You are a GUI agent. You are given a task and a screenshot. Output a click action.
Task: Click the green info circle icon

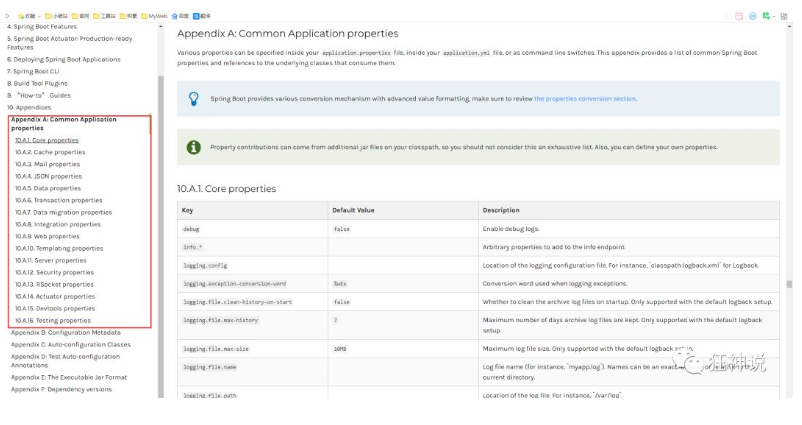pyautogui.click(x=194, y=147)
